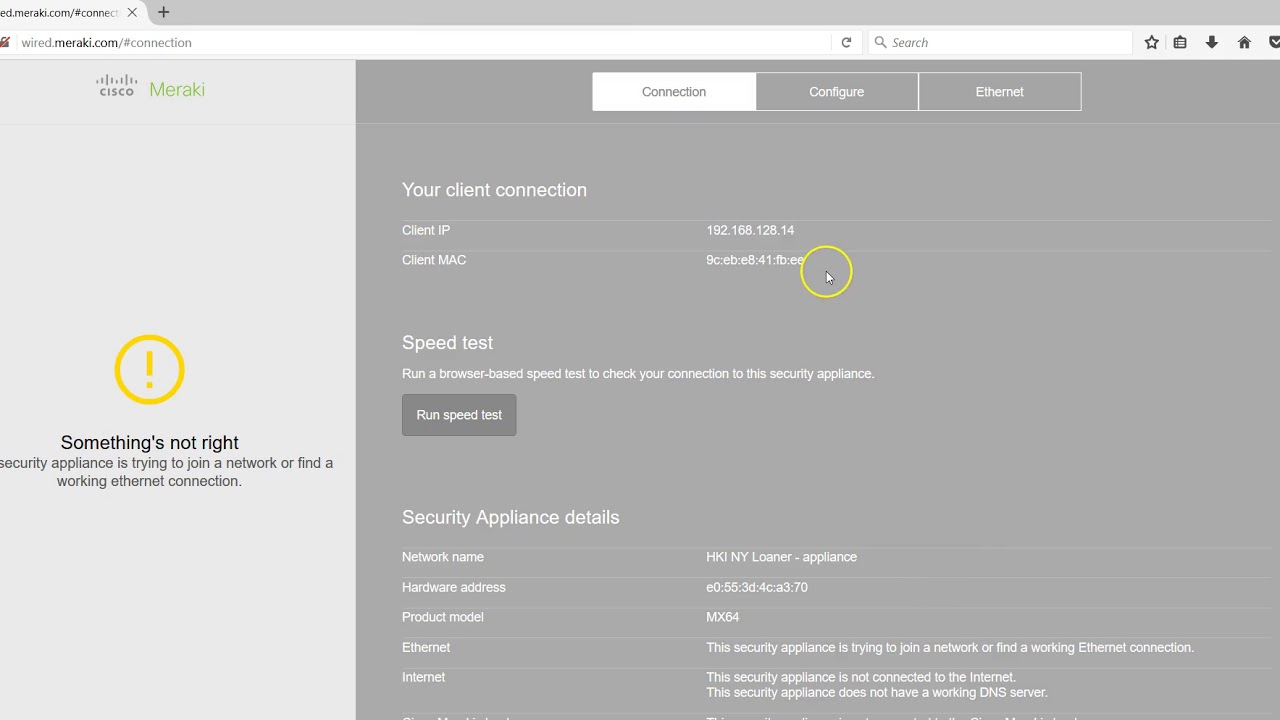
Task: Open a new browser tab
Action: [164, 13]
